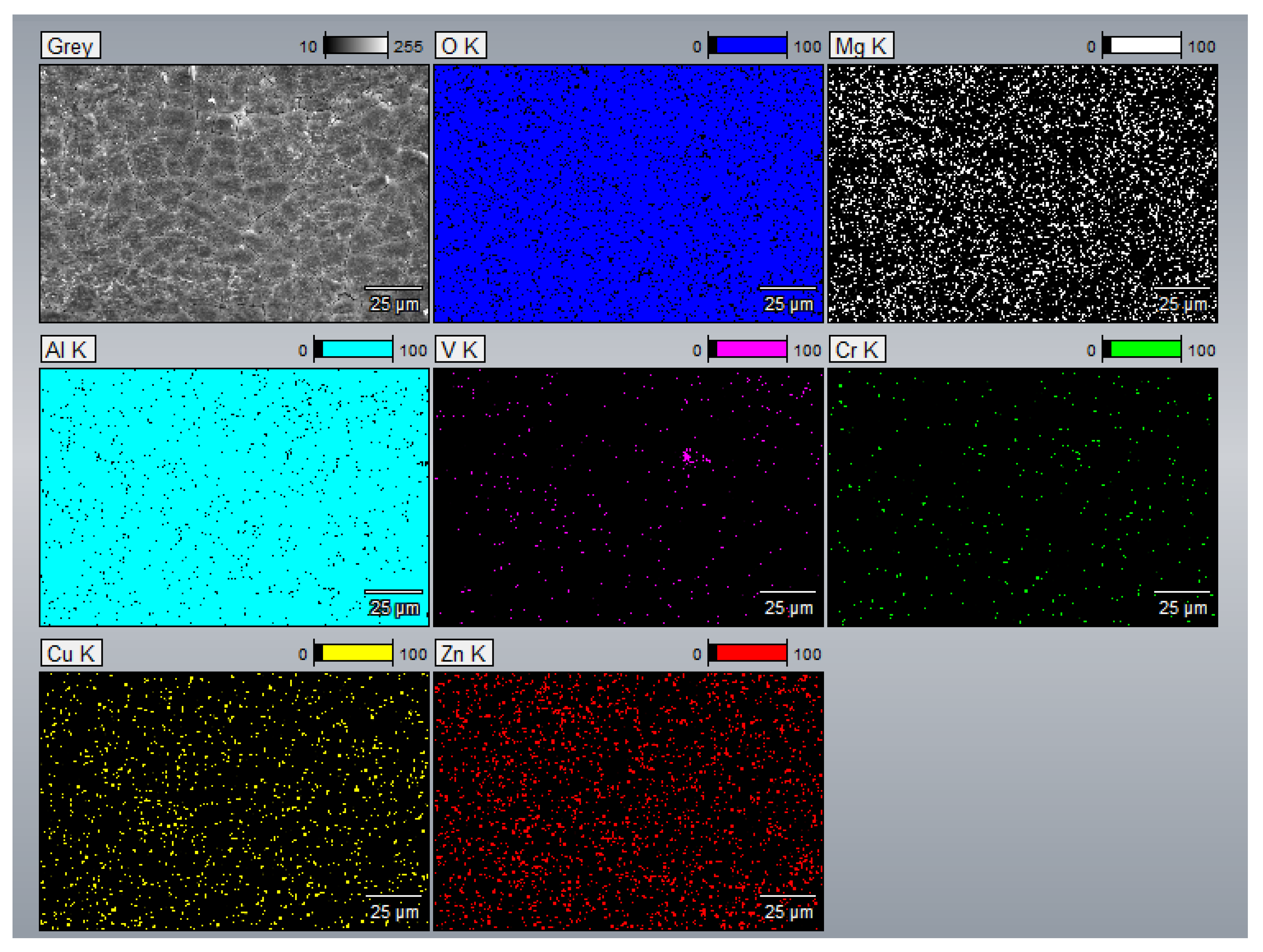Click the Grey image label
1263x952 pixels.
pos(70,46)
